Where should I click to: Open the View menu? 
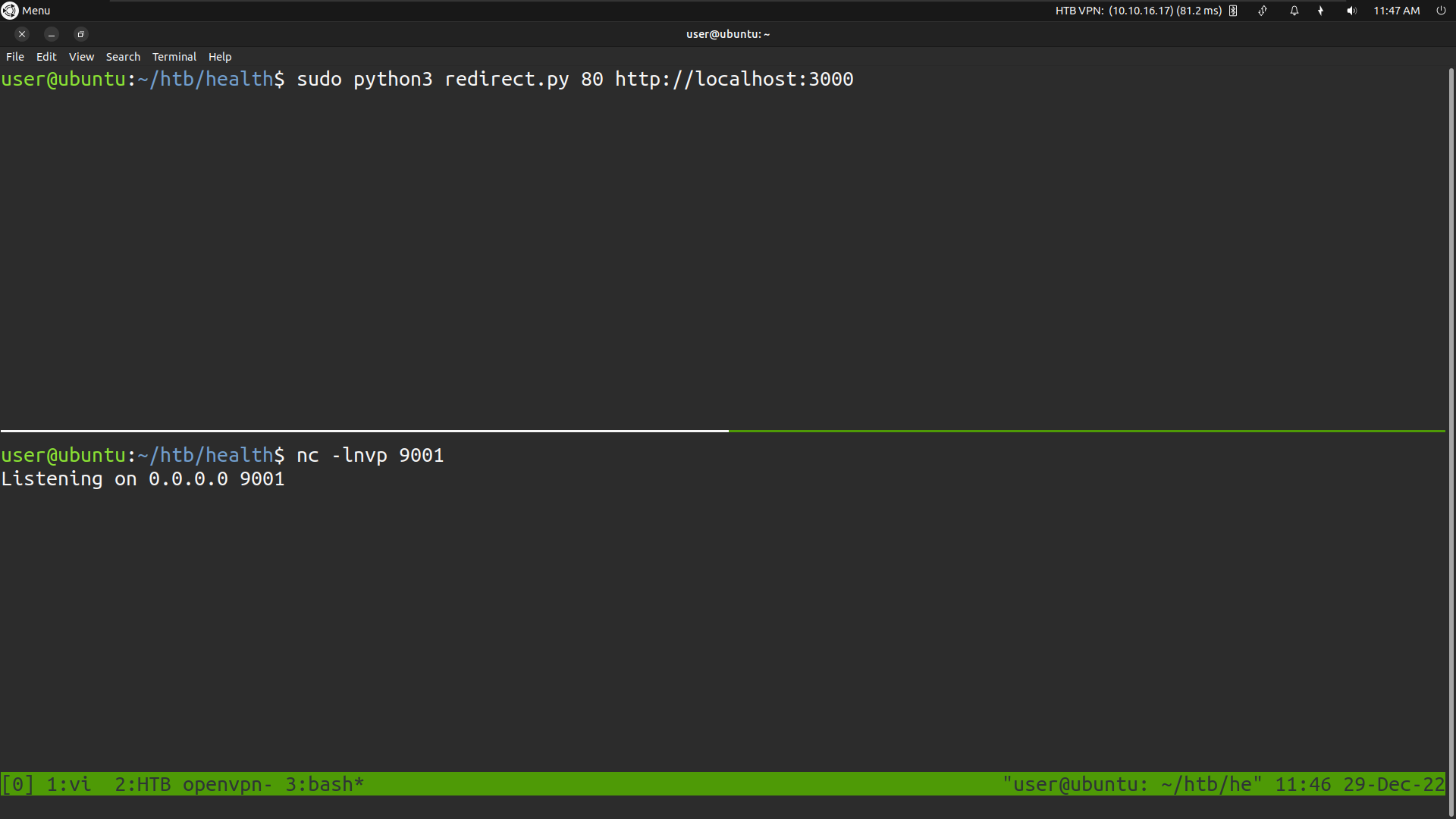click(x=80, y=56)
